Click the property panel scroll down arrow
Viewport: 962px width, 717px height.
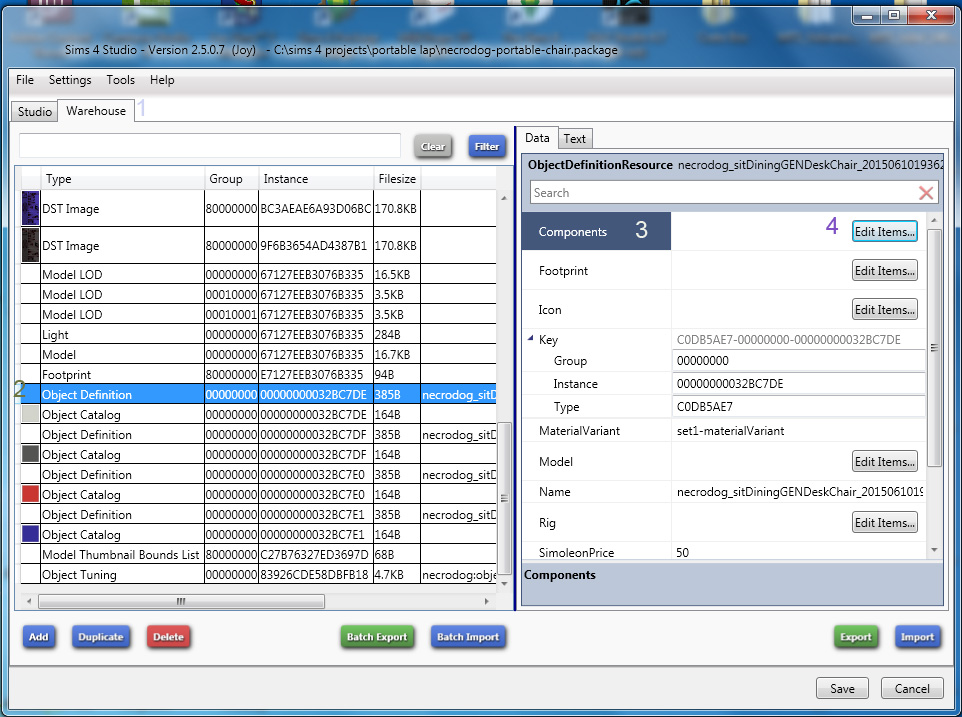click(x=934, y=550)
